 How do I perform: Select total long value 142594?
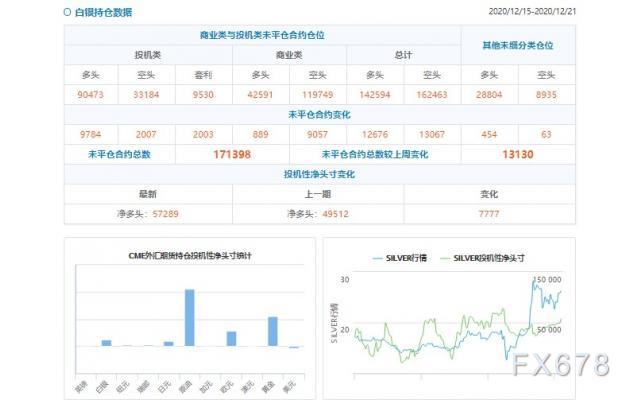pos(375,95)
